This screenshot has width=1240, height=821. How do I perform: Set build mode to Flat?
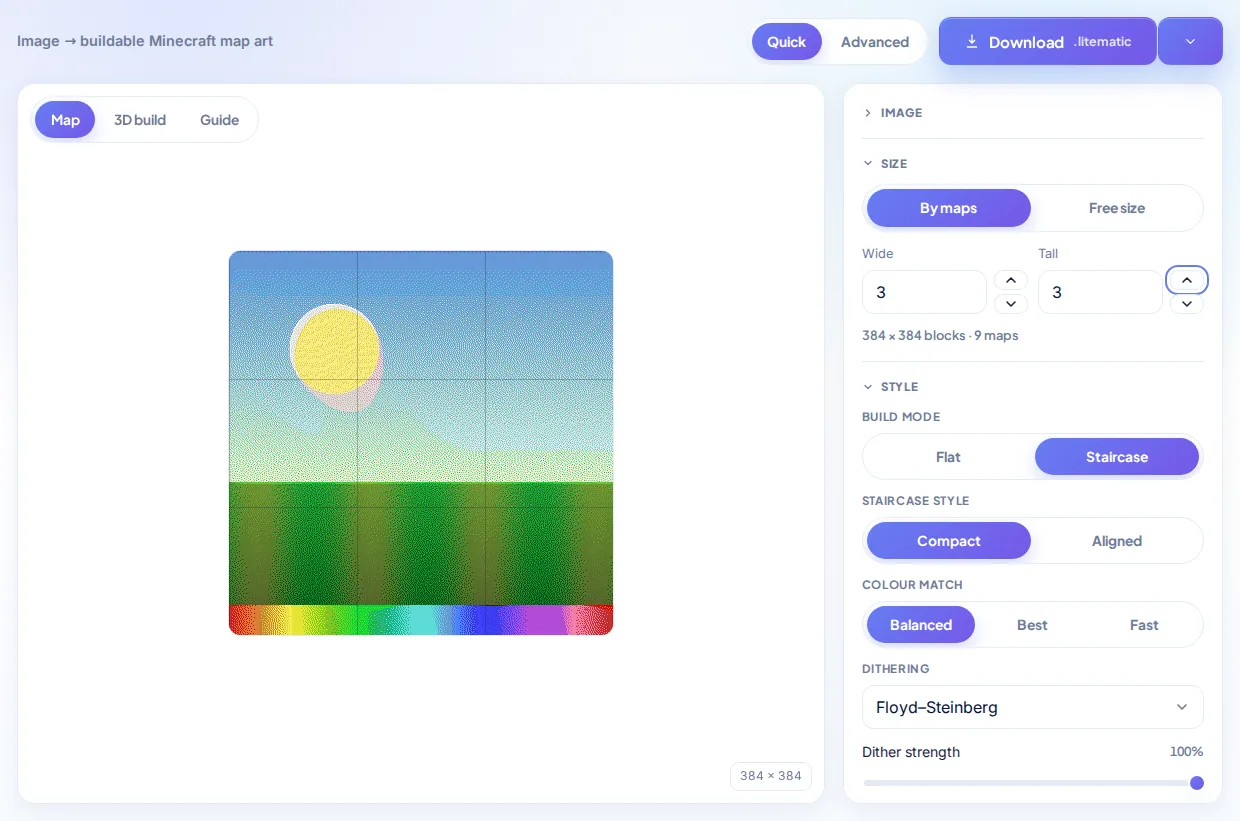click(x=948, y=457)
